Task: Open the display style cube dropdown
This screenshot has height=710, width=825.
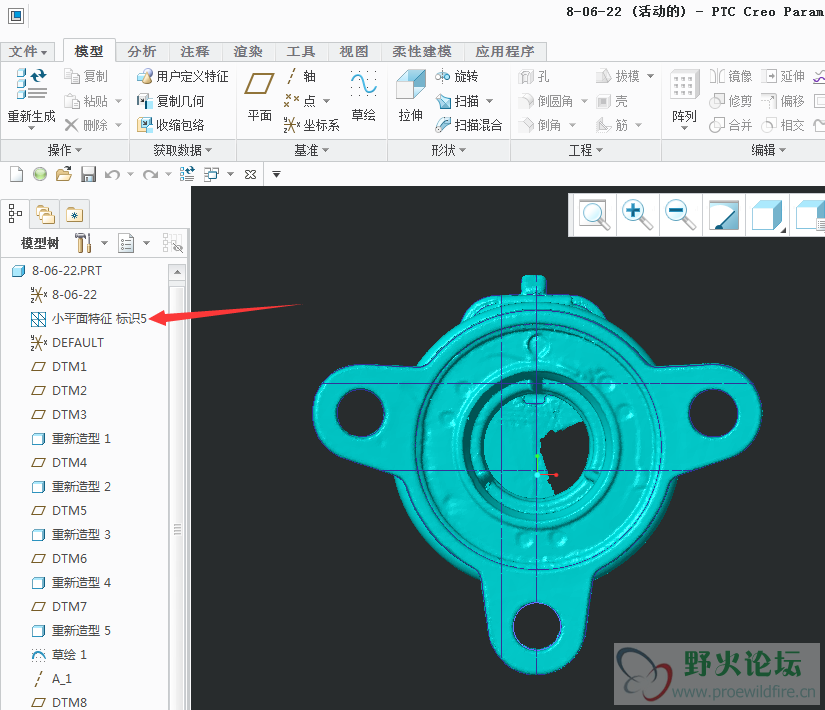Action: [x=768, y=215]
